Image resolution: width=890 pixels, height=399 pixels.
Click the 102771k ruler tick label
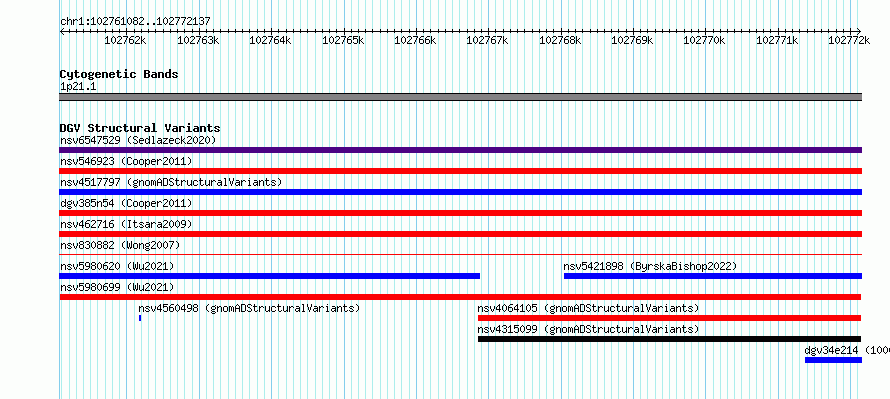point(776,40)
